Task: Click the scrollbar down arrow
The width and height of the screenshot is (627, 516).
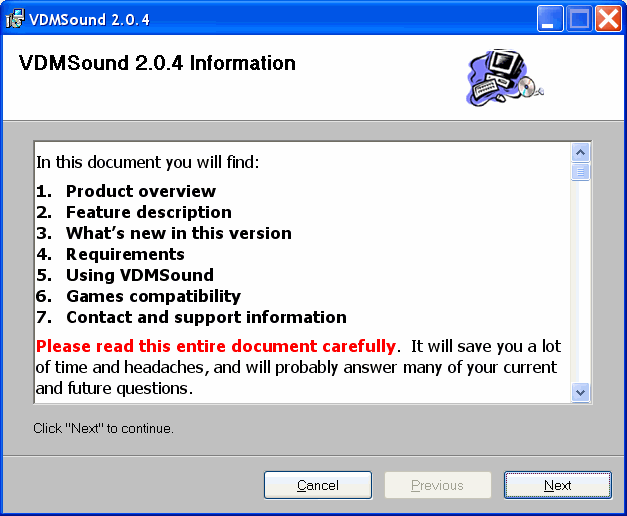Action: click(x=581, y=392)
